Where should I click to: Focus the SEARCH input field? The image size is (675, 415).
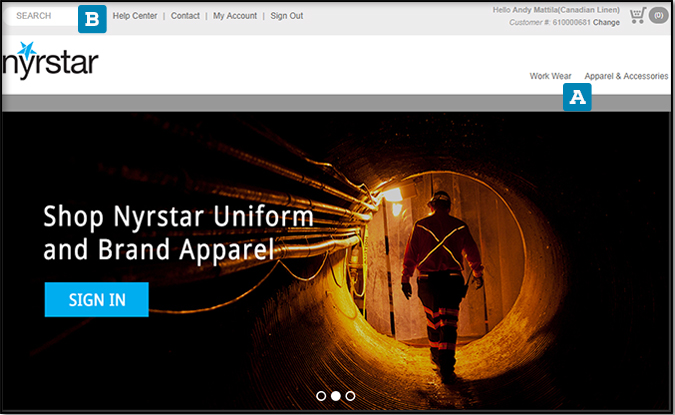(40, 16)
